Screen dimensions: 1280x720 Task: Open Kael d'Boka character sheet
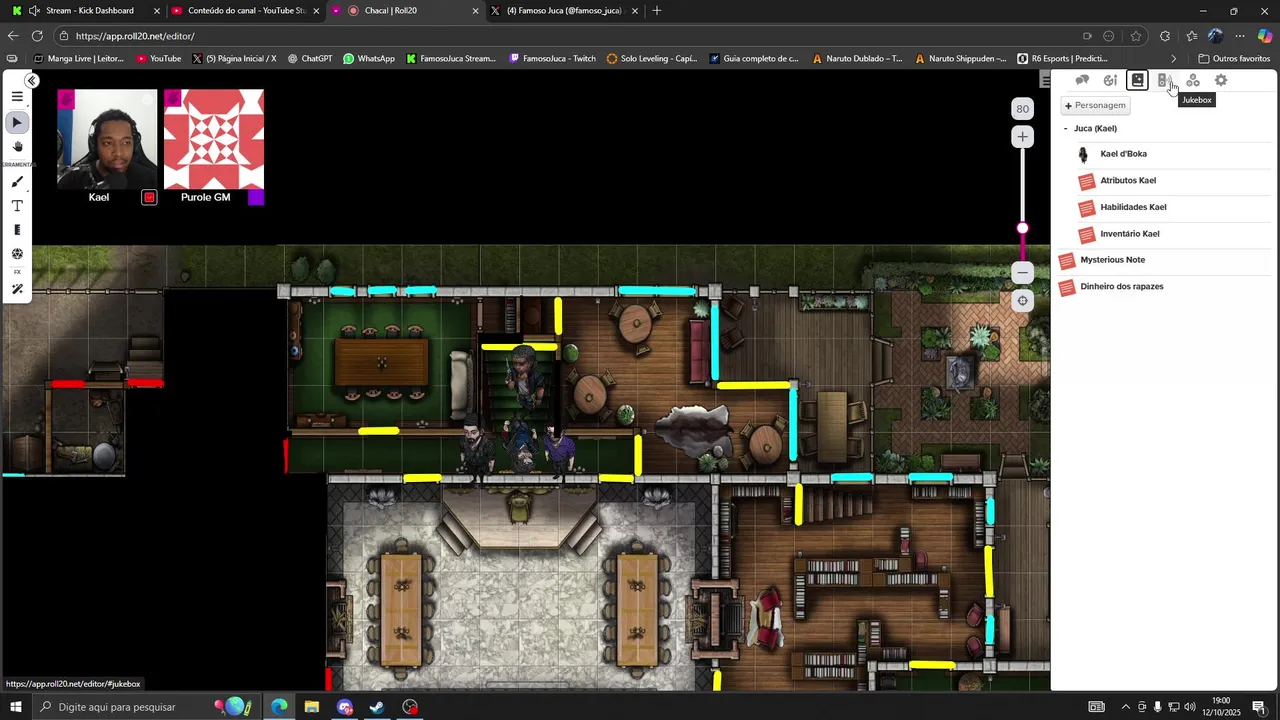(x=1123, y=154)
